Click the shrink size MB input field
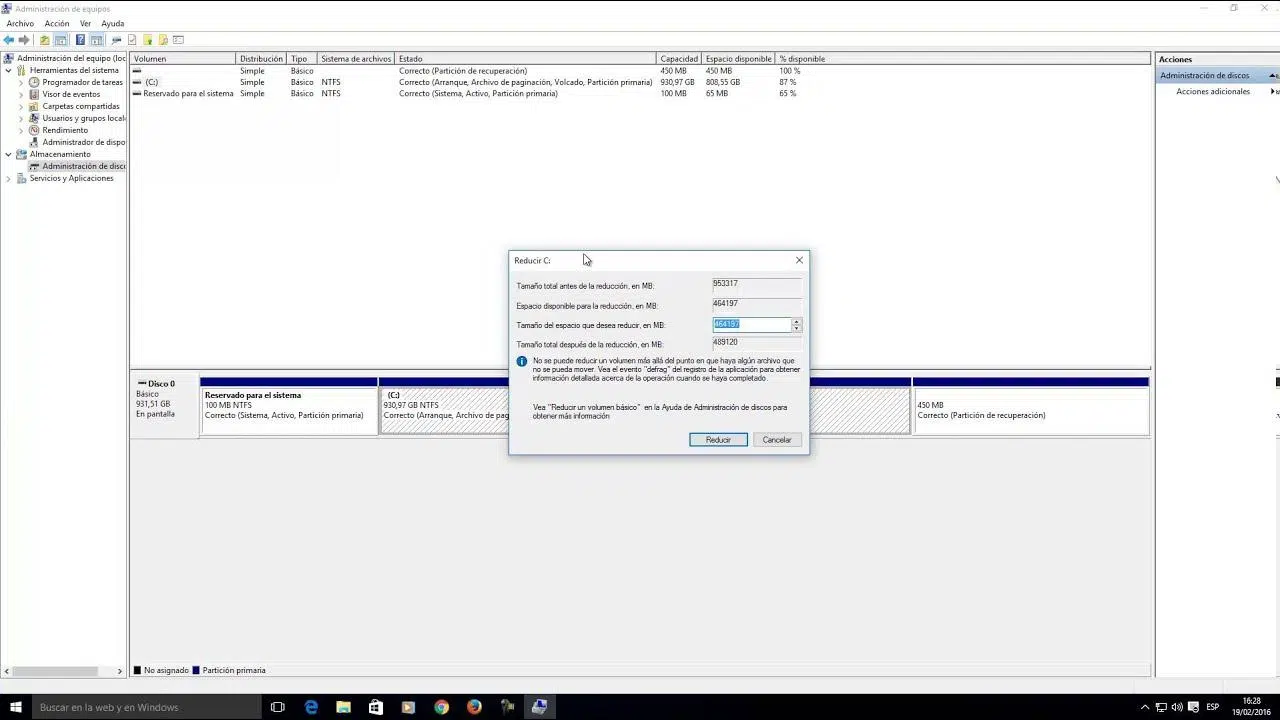 (751, 325)
